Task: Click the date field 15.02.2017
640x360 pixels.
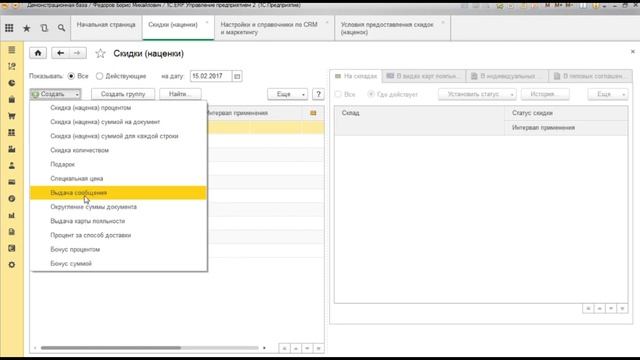Action: pyautogui.click(x=211, y=76)
